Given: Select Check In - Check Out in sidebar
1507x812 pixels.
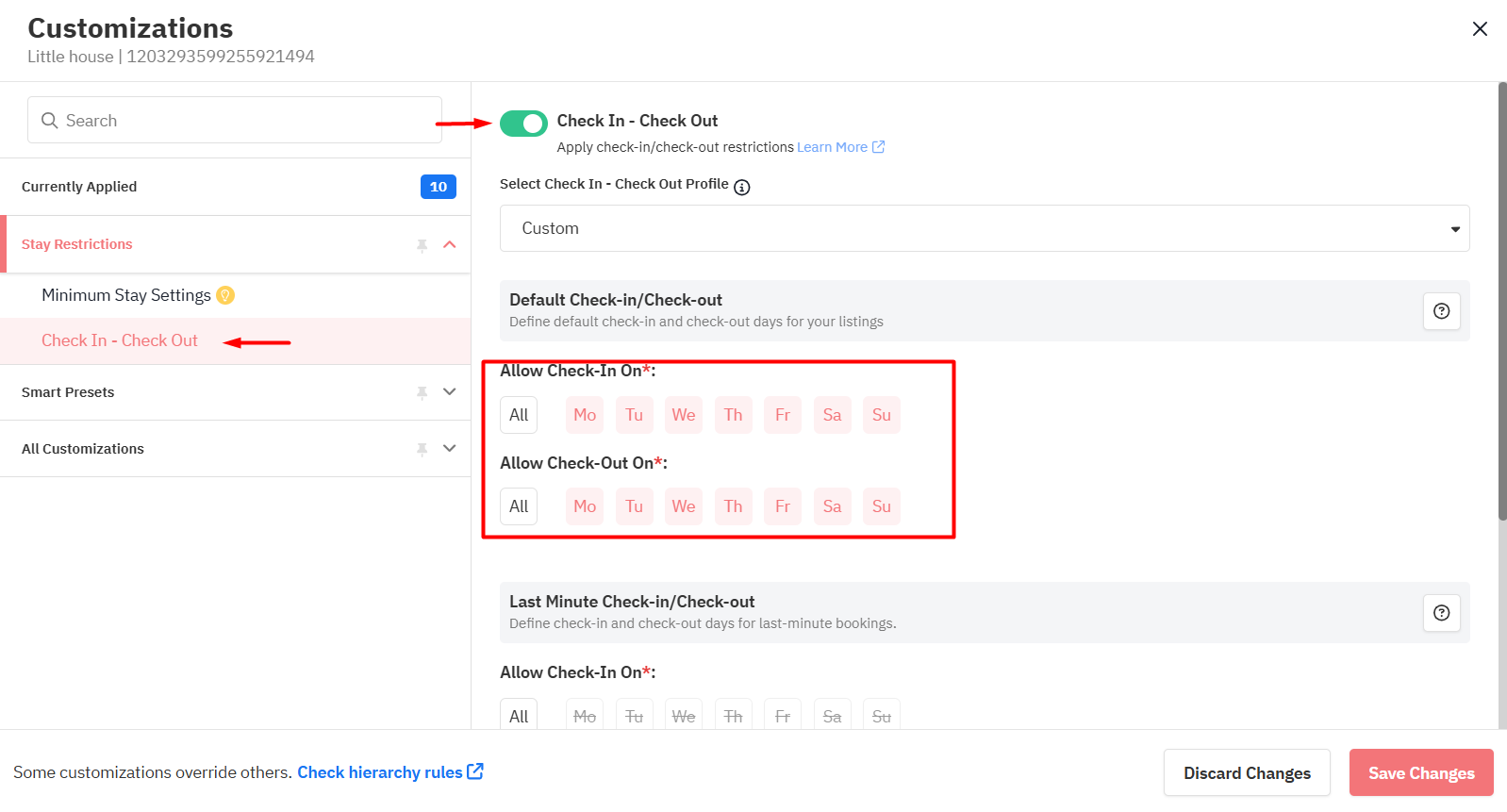Looking at the screenshot, I should pyautogui.click(x=120, y=340).
